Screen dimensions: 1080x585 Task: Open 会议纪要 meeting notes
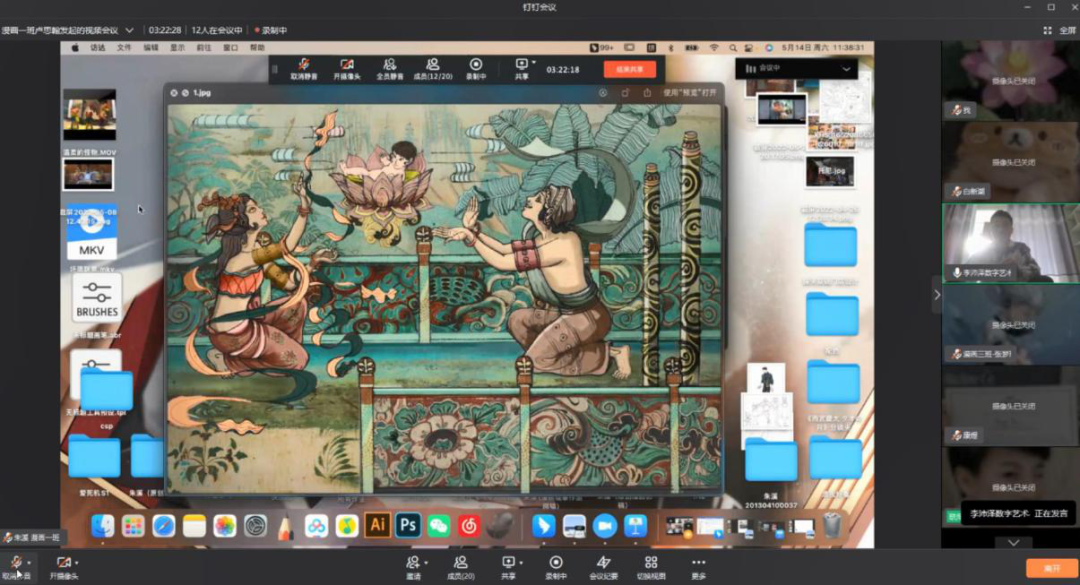click(x=603, y=567)
